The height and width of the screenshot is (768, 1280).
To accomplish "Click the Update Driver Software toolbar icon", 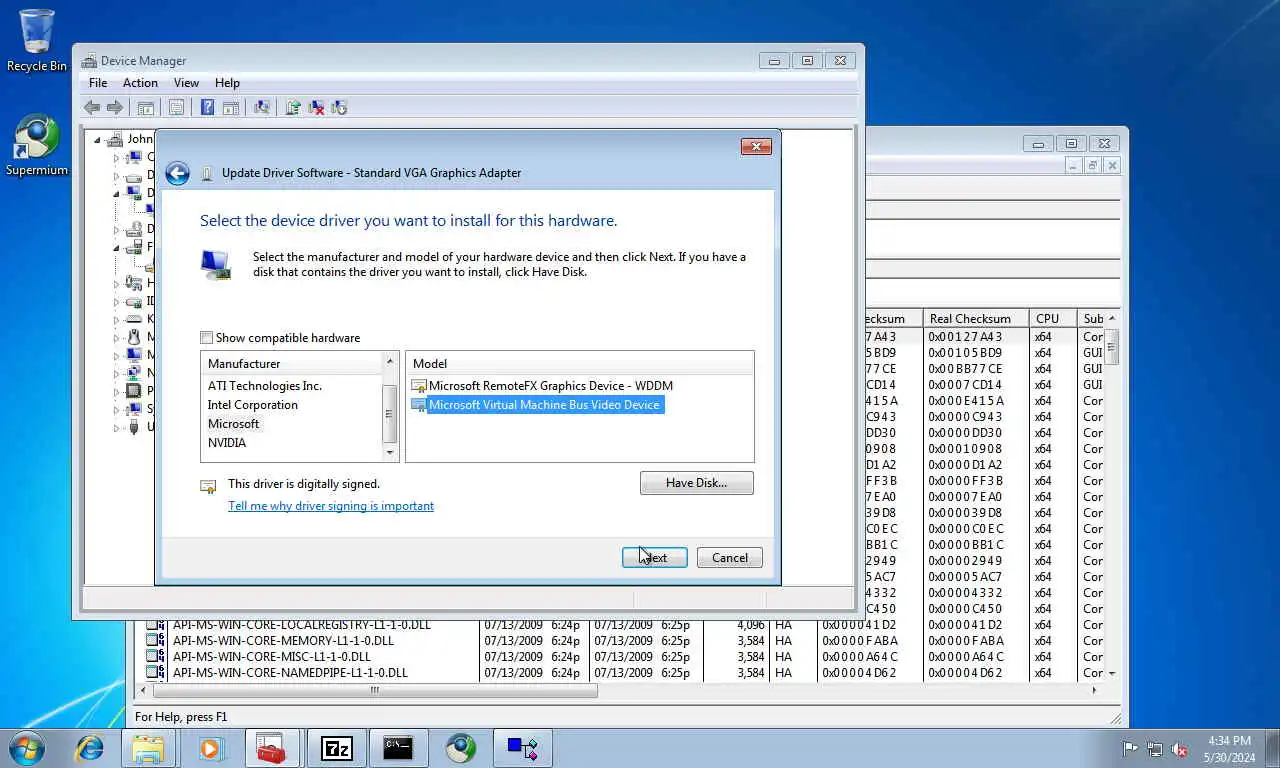I will click(293, 108).
